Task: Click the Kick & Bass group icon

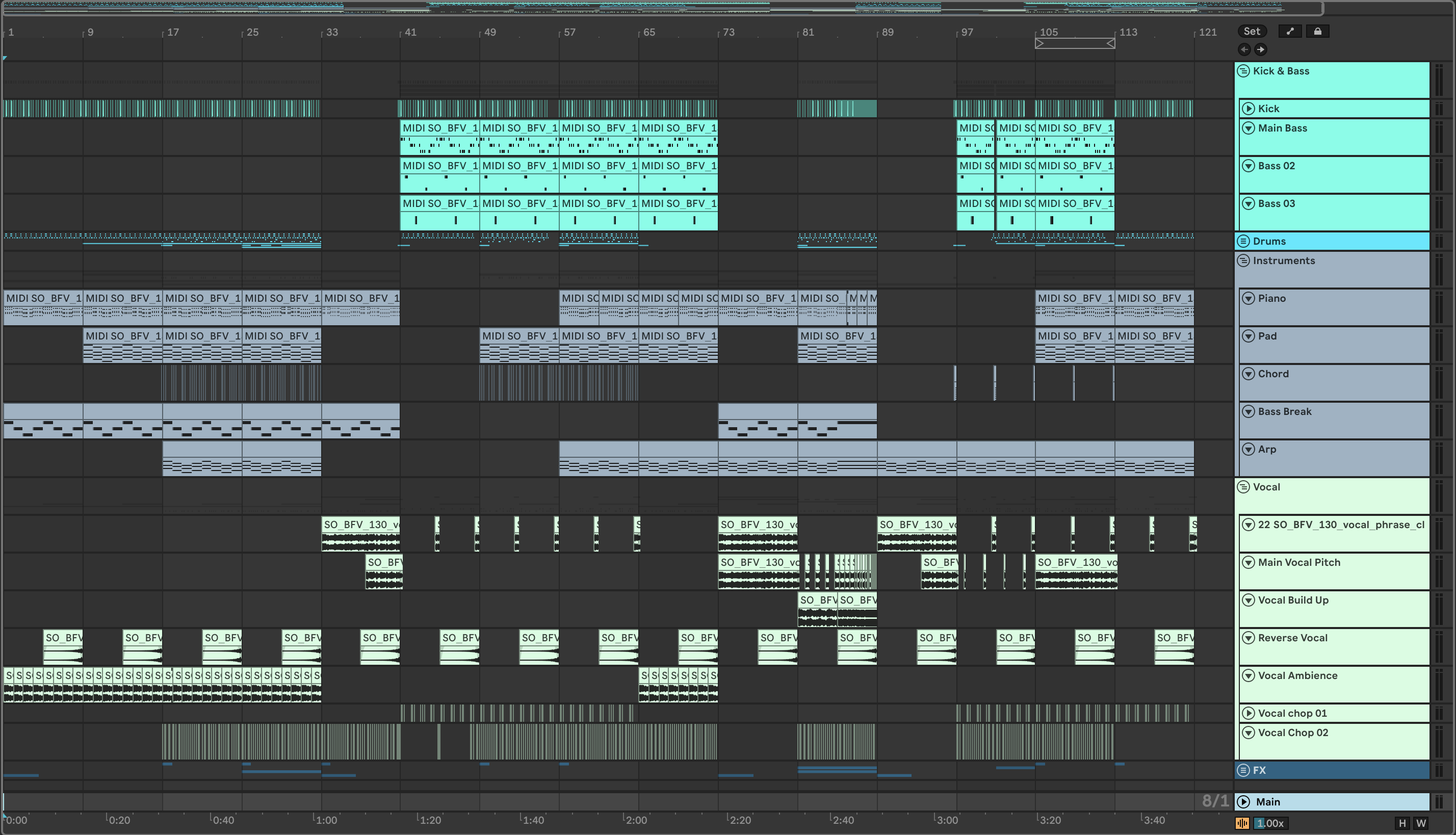Action: [1243, 71]
